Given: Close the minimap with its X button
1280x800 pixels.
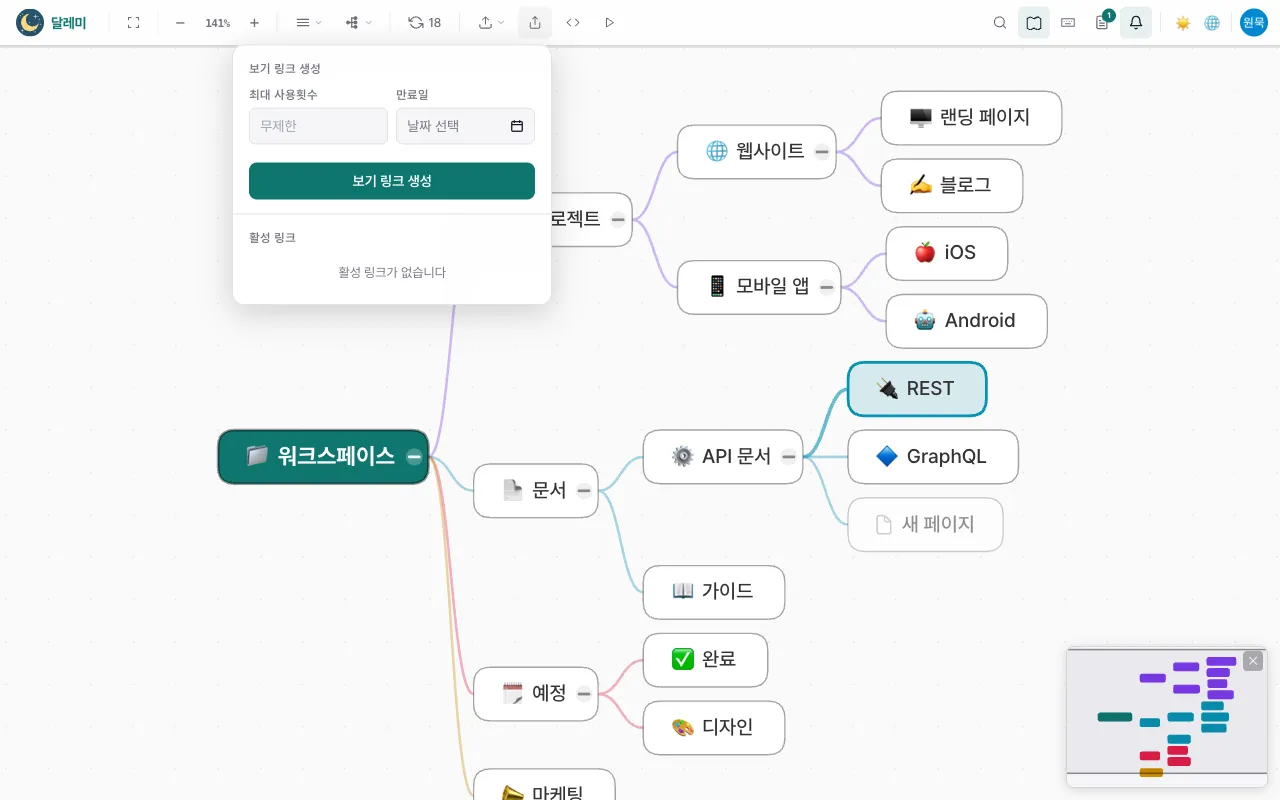Looking at the screenshot, I should [x=1253, y=661].
